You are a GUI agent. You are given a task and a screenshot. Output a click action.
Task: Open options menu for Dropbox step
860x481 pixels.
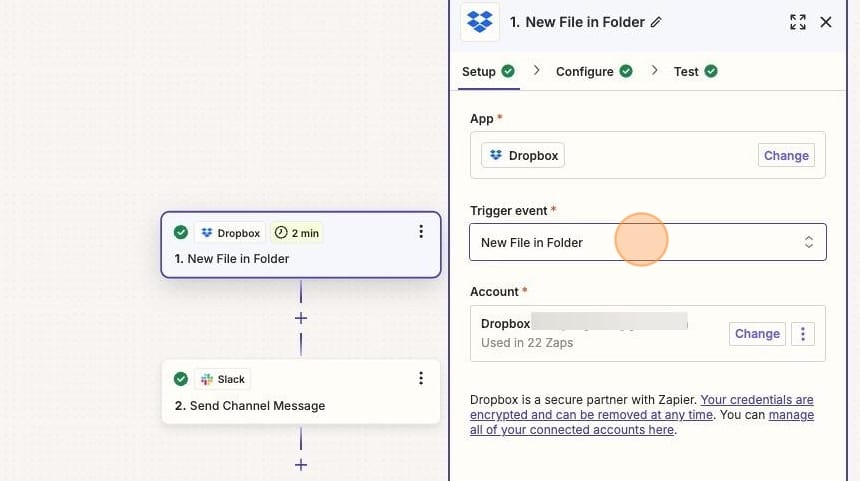[x=421, y=231]
